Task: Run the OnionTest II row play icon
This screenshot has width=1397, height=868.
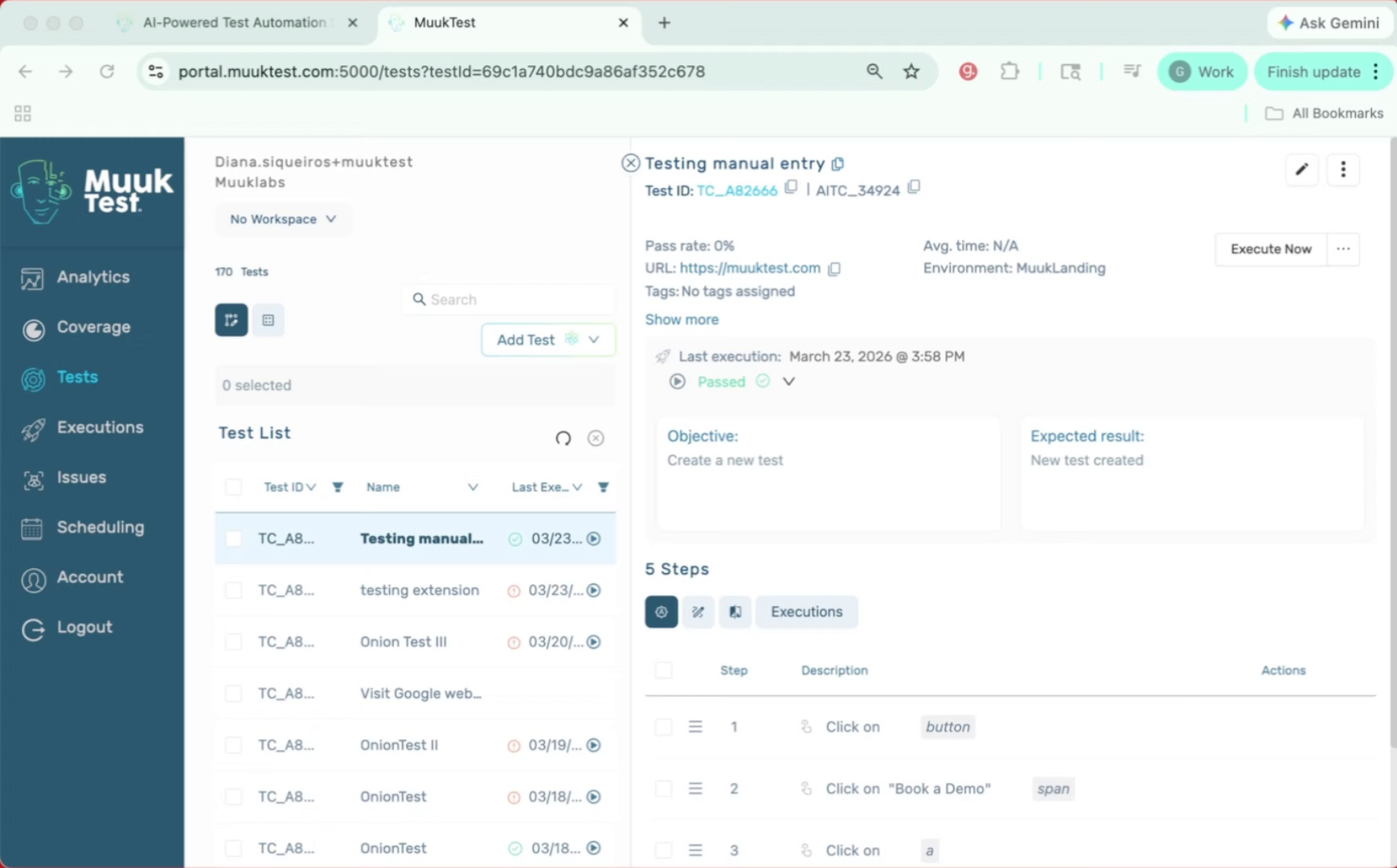Action: pyautogui.click(x=594, y=745)
